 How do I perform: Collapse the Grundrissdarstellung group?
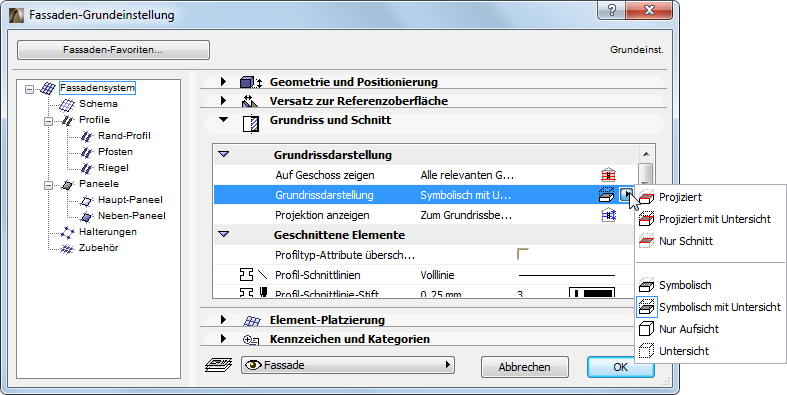click(x=224, y=155)
